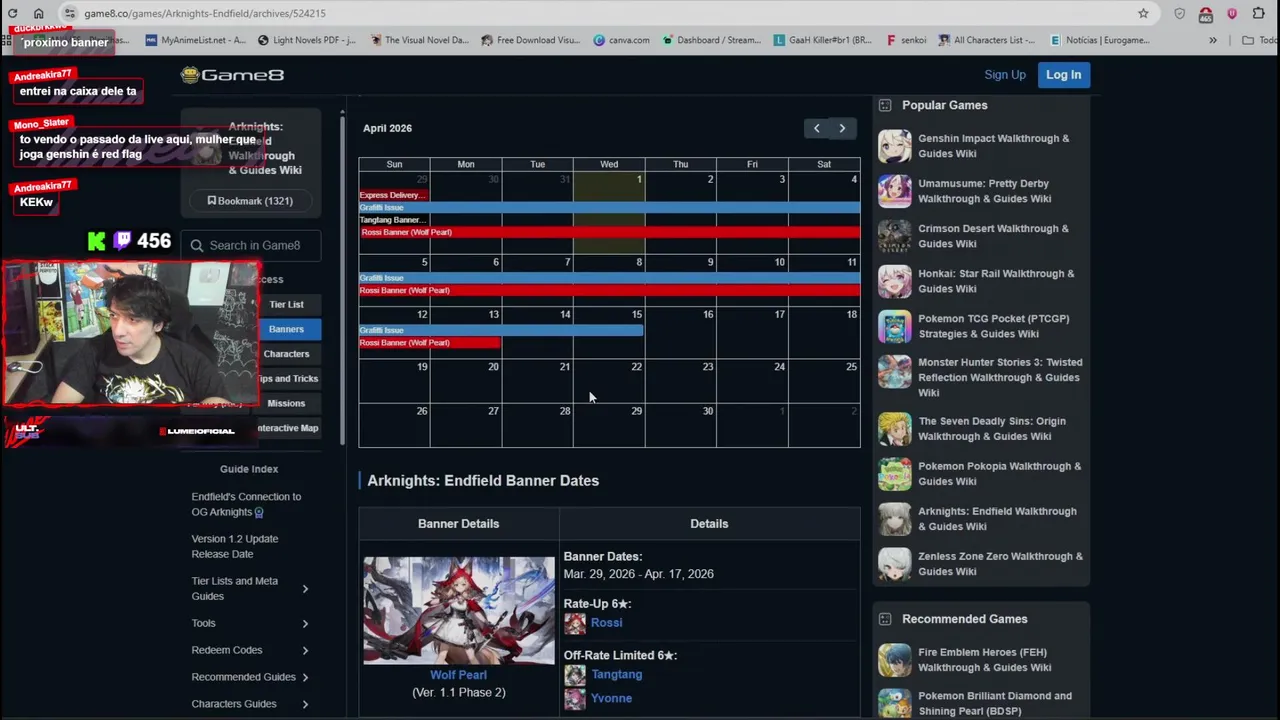The width and height of the screenshot is (1280, 720).
Task: Show more bookmarks with the double chevron
Action: click(x=1213, y=40)
